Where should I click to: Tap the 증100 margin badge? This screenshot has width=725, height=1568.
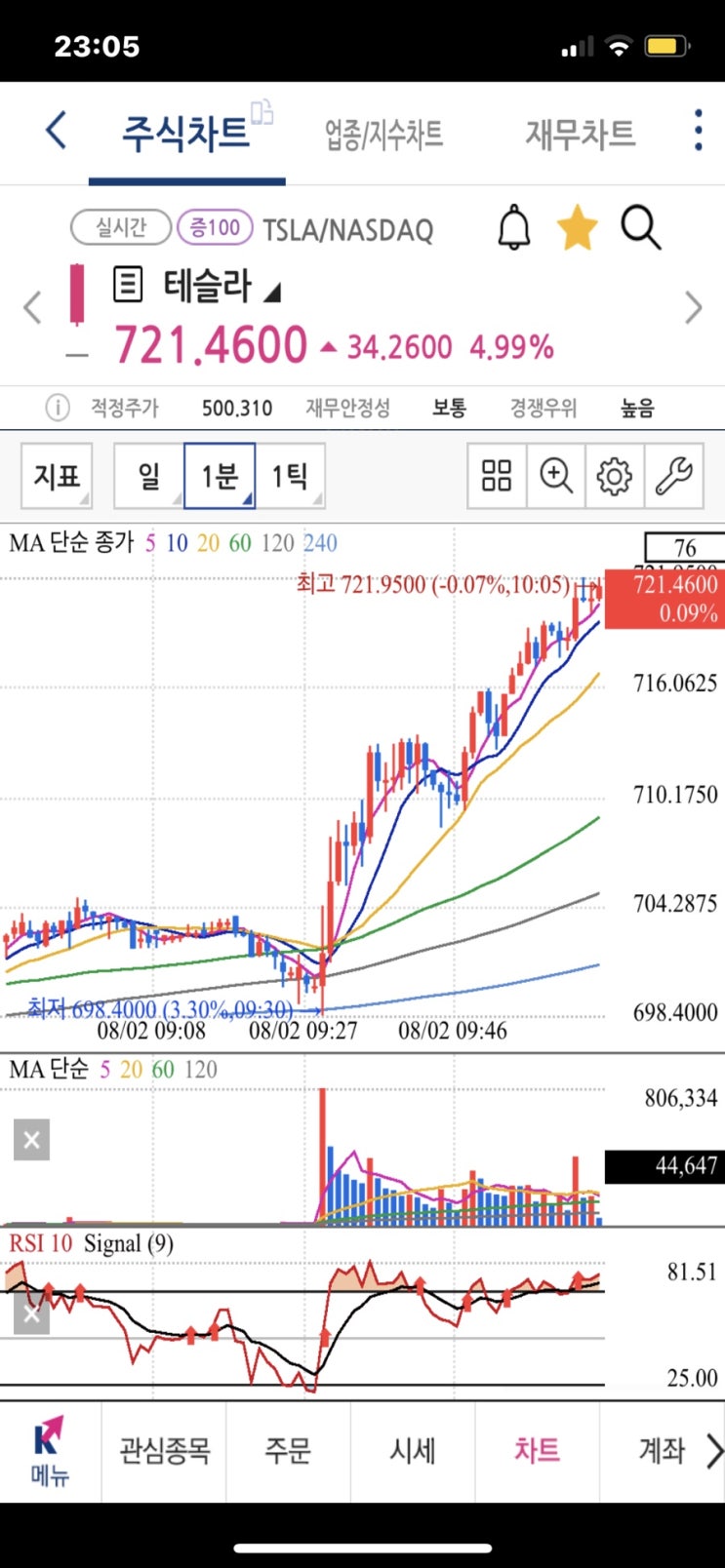[x=215, y=227]
